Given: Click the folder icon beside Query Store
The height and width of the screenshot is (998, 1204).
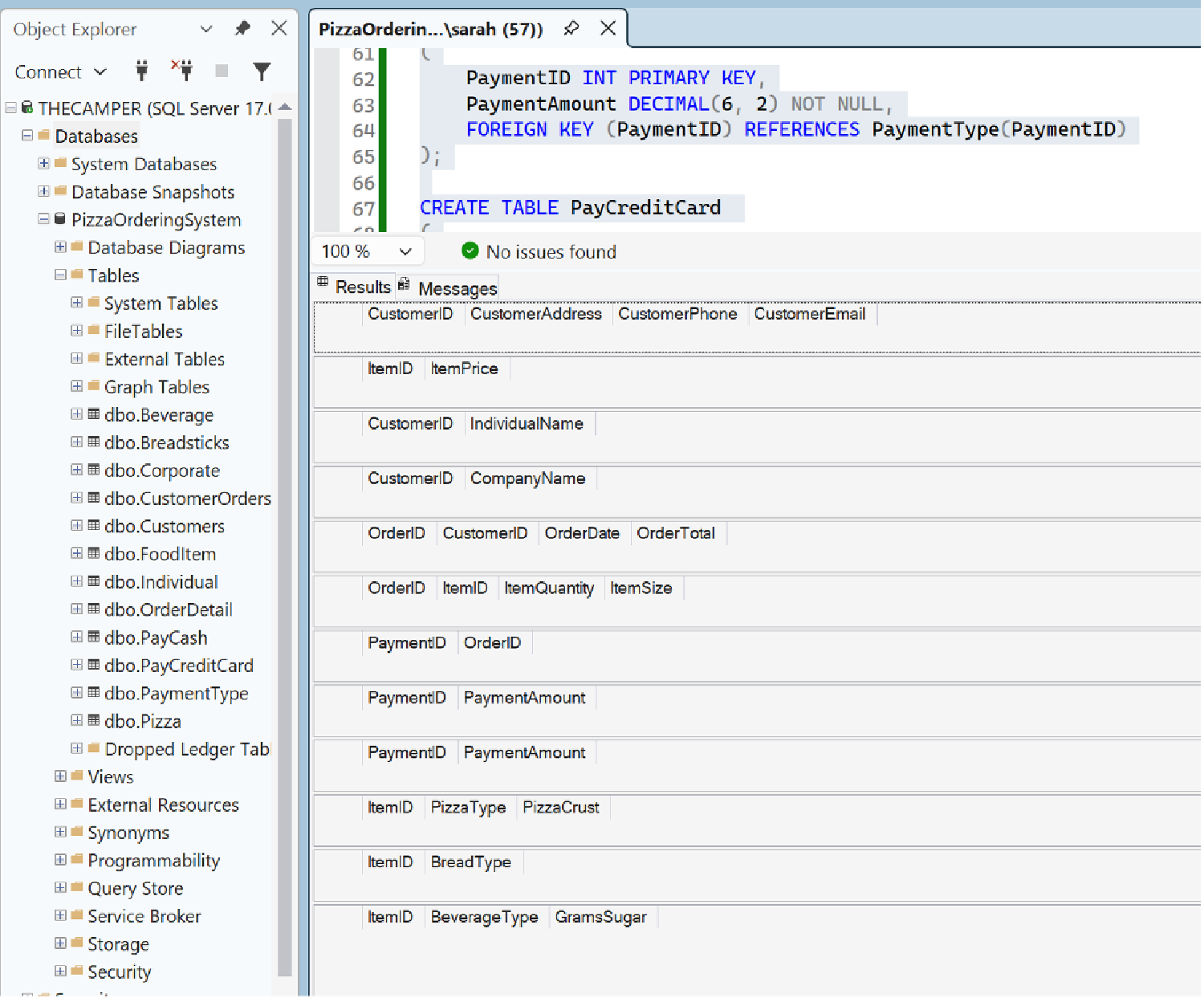Looking at the screenshot, I should coord(77,887).
